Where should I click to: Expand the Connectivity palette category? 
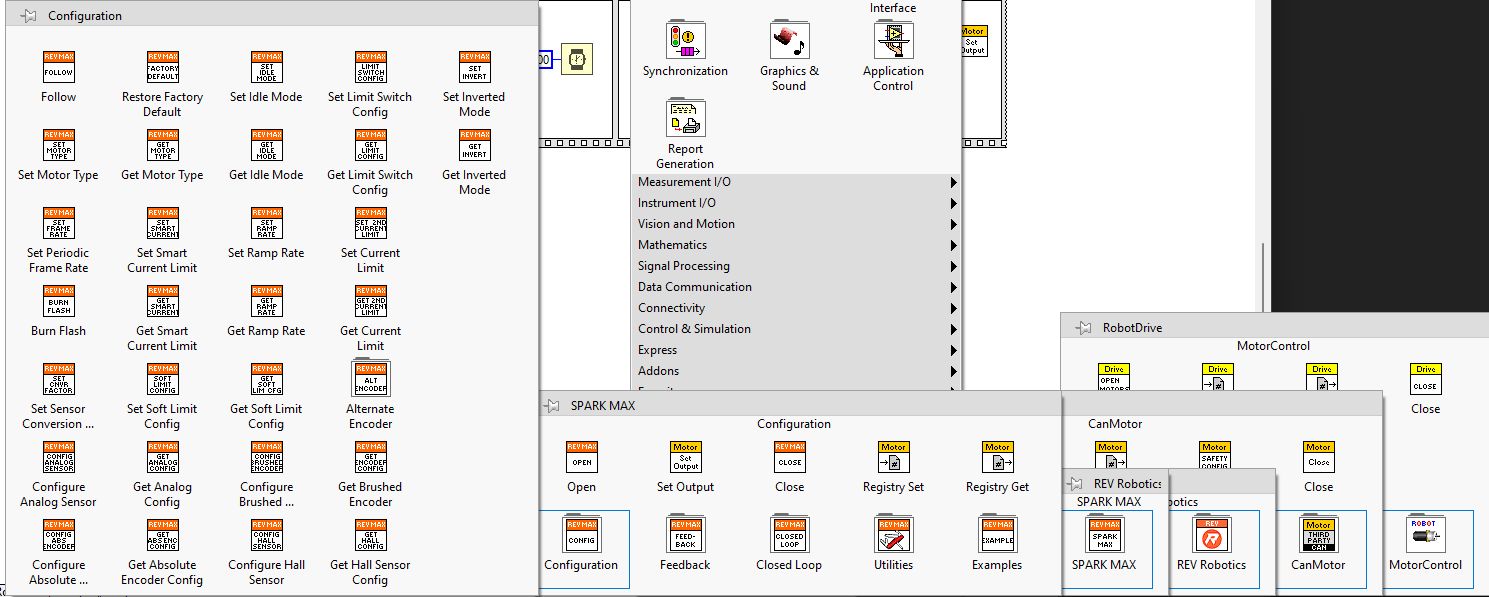pos(797,308)
